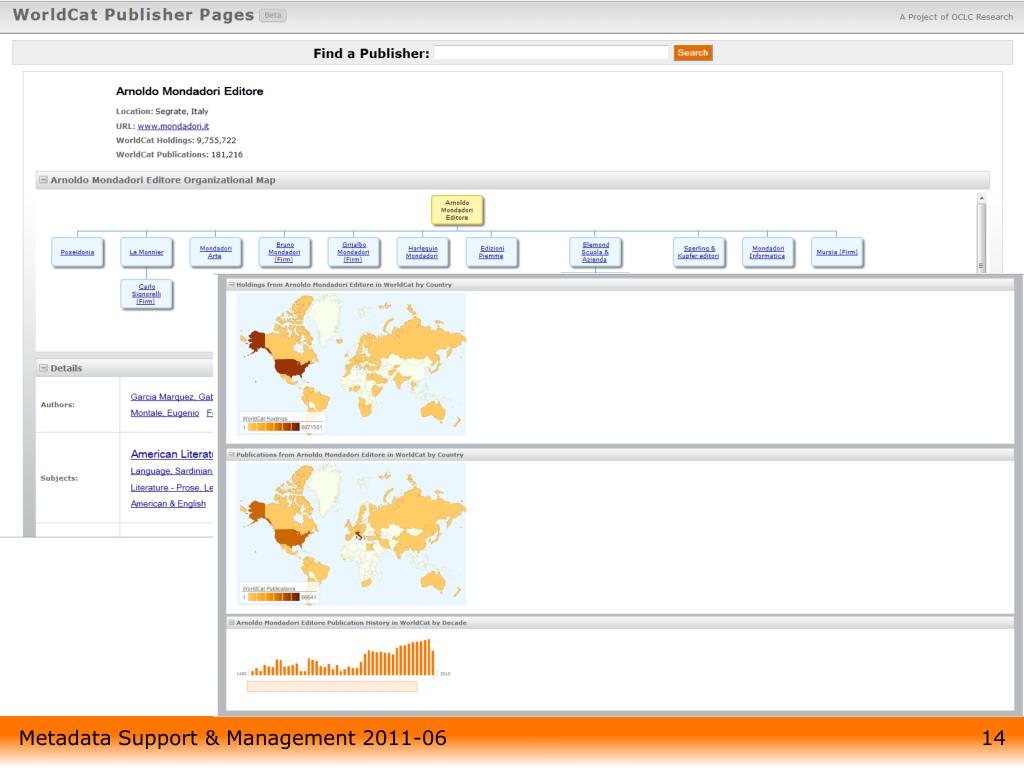
Task: Click the Find a Publisher search field
Action: tap(551, 53)
